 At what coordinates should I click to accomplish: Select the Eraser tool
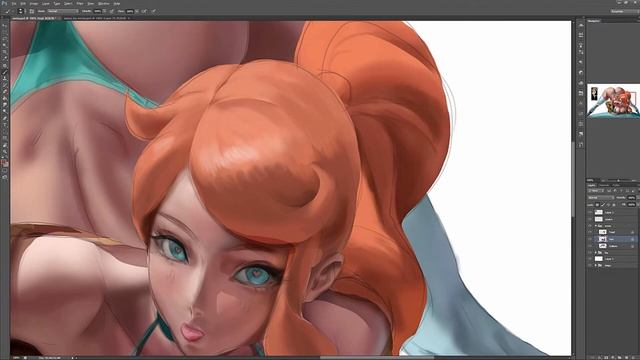5,91
